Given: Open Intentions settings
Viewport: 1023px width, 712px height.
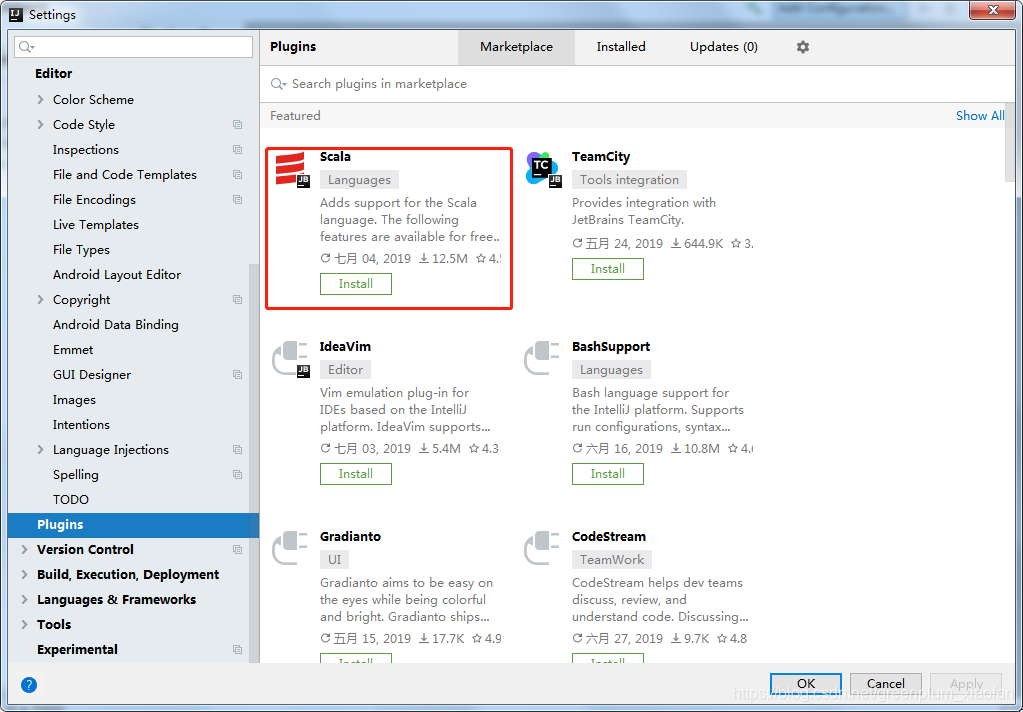Looking at the screenshot, I should coord(82,425).
